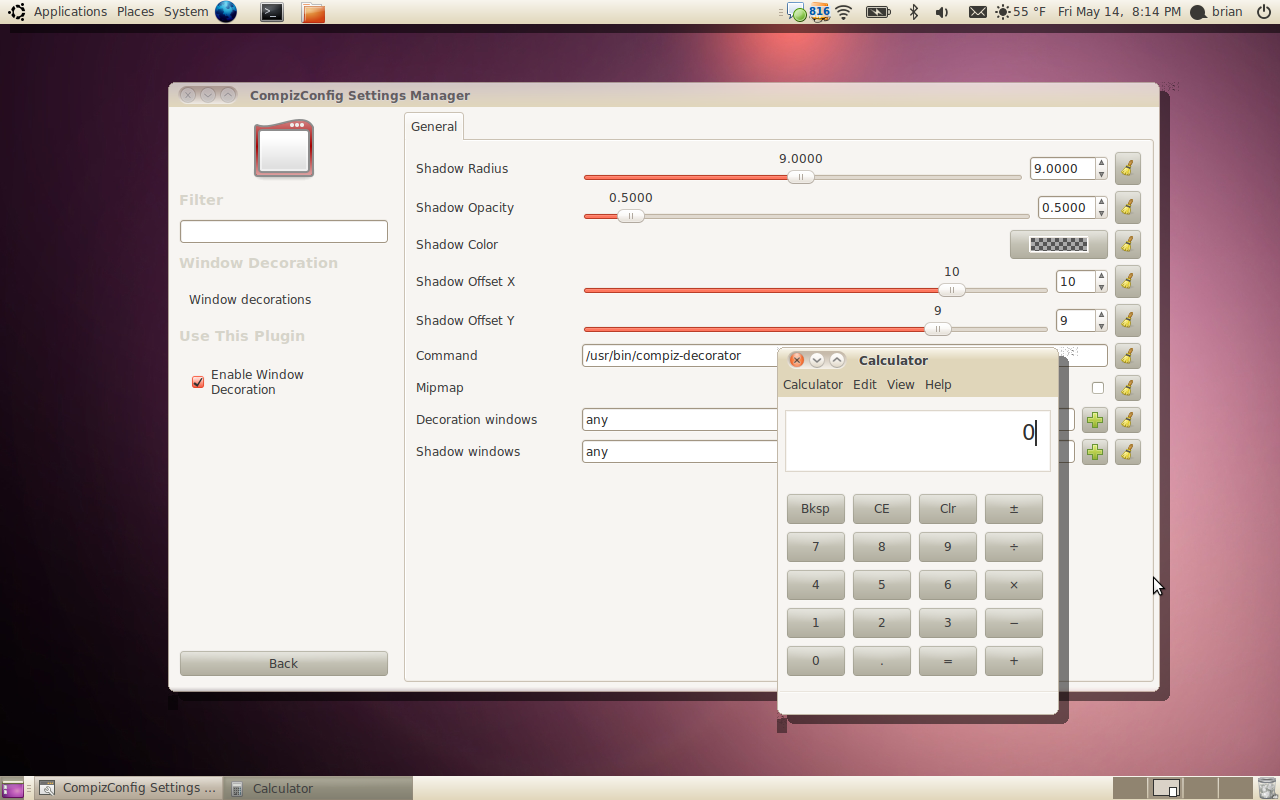Open the terminal launcher in top panel
The image size is (1280, 800).
pyautogui.click(x=271, y=12)
